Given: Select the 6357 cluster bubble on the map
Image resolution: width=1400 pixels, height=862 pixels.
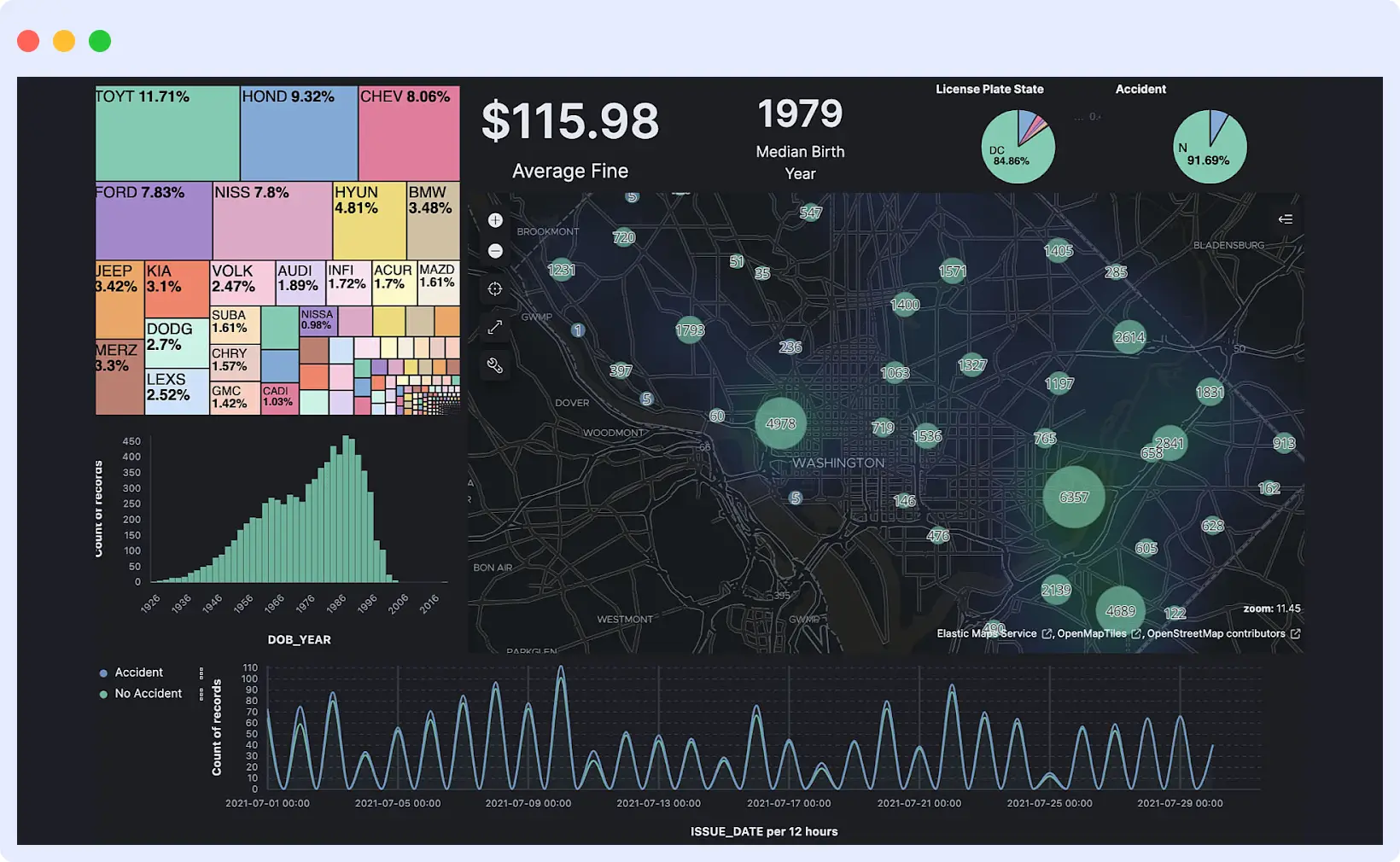Looking at the screenshot, I should (1073, 496).
